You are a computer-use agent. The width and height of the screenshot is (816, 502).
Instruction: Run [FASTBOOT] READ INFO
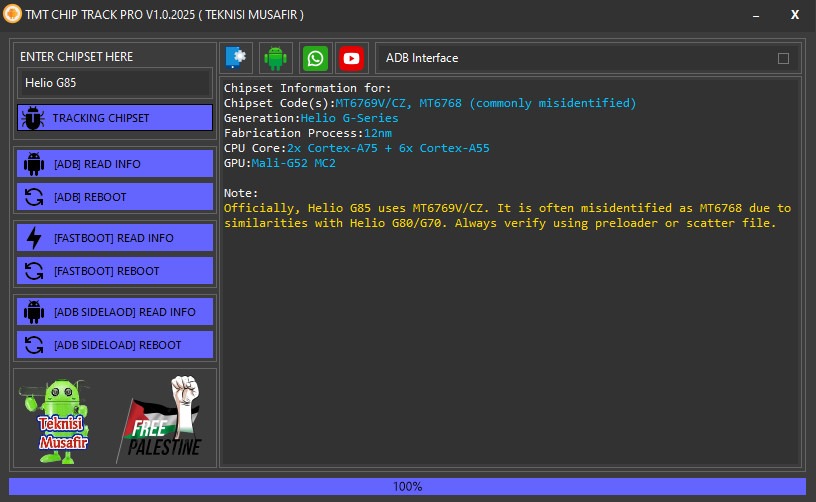point(115,238)
